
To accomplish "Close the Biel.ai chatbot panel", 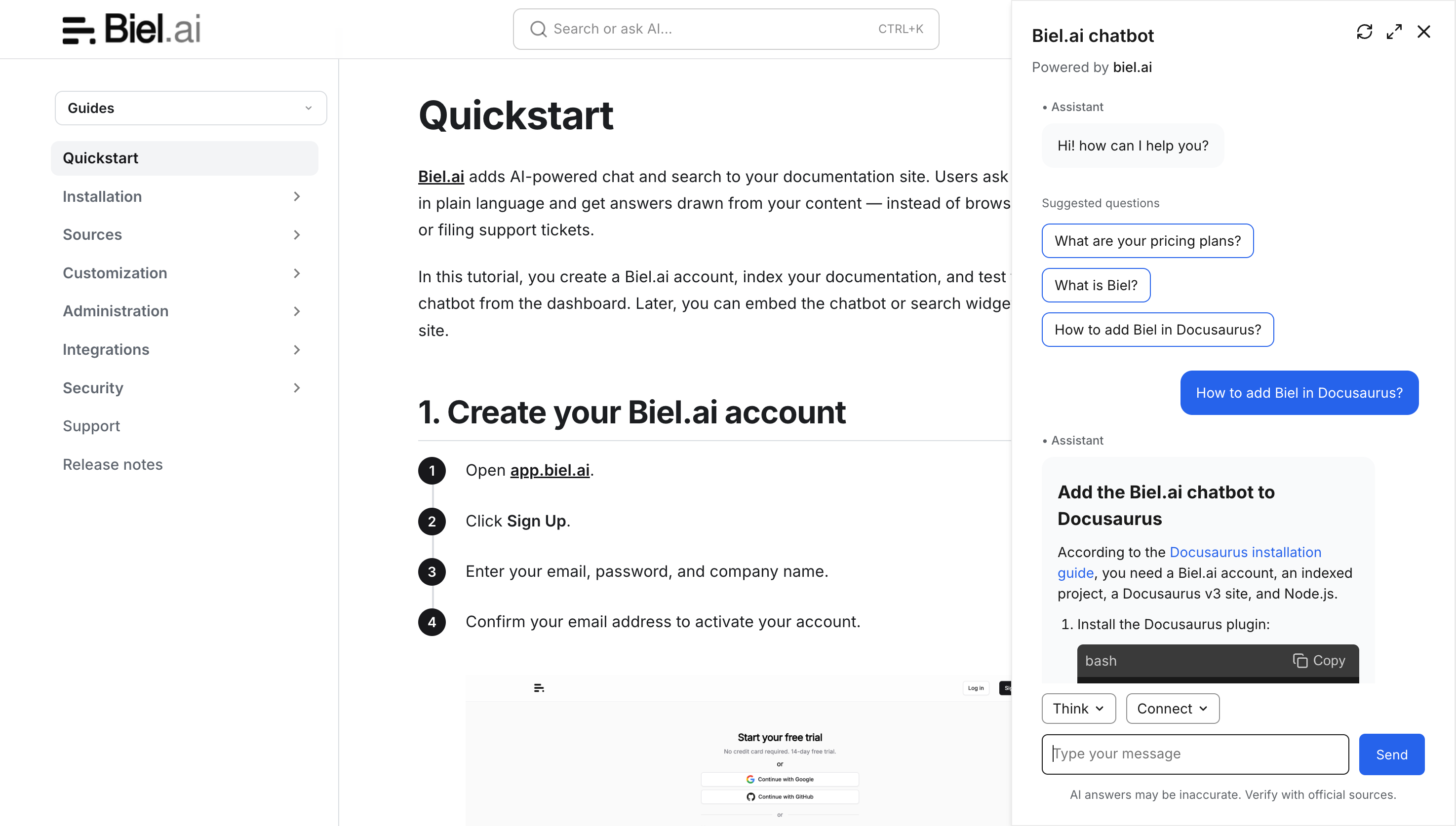I will pyautogui.click(x=1423, y=32).
